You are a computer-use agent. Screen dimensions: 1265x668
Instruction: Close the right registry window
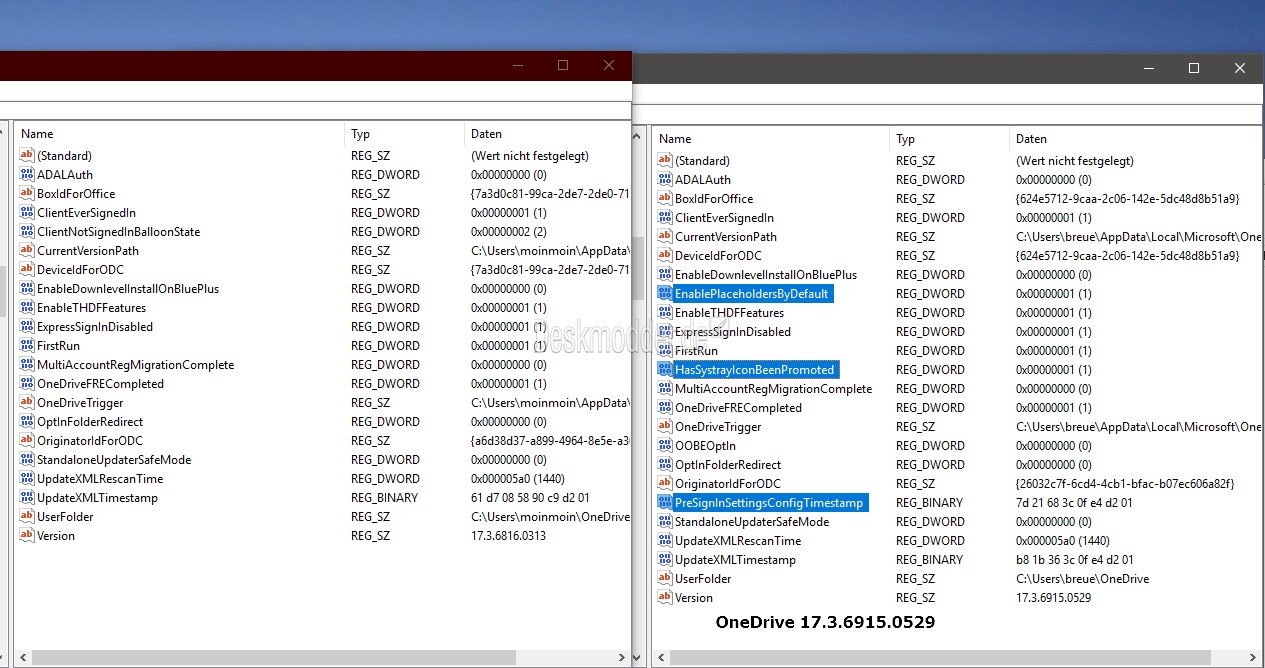(x=1240, y=68)
